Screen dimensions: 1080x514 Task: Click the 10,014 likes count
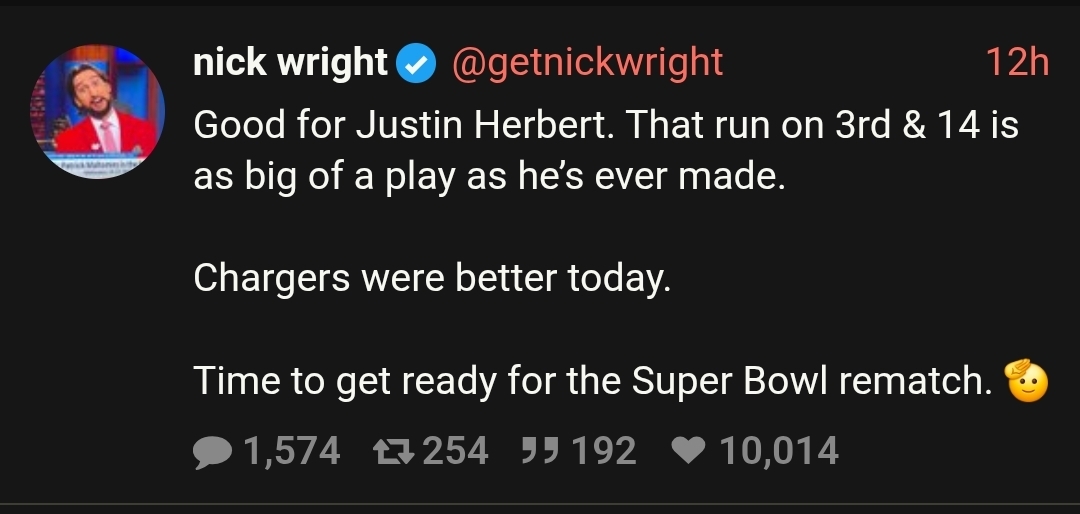778,451
